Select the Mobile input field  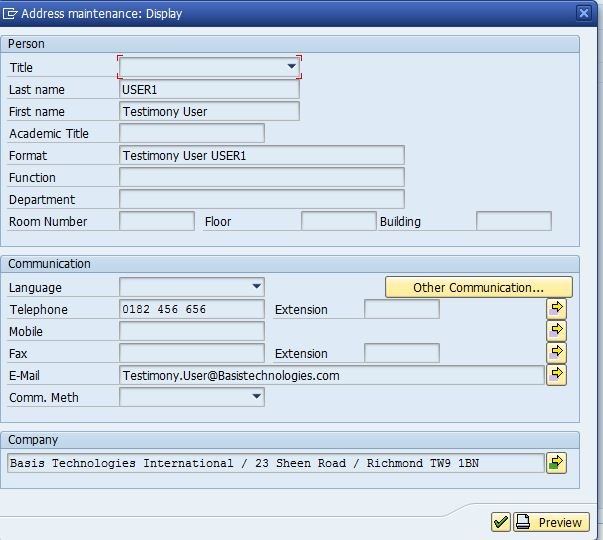[x=192, y=331]
